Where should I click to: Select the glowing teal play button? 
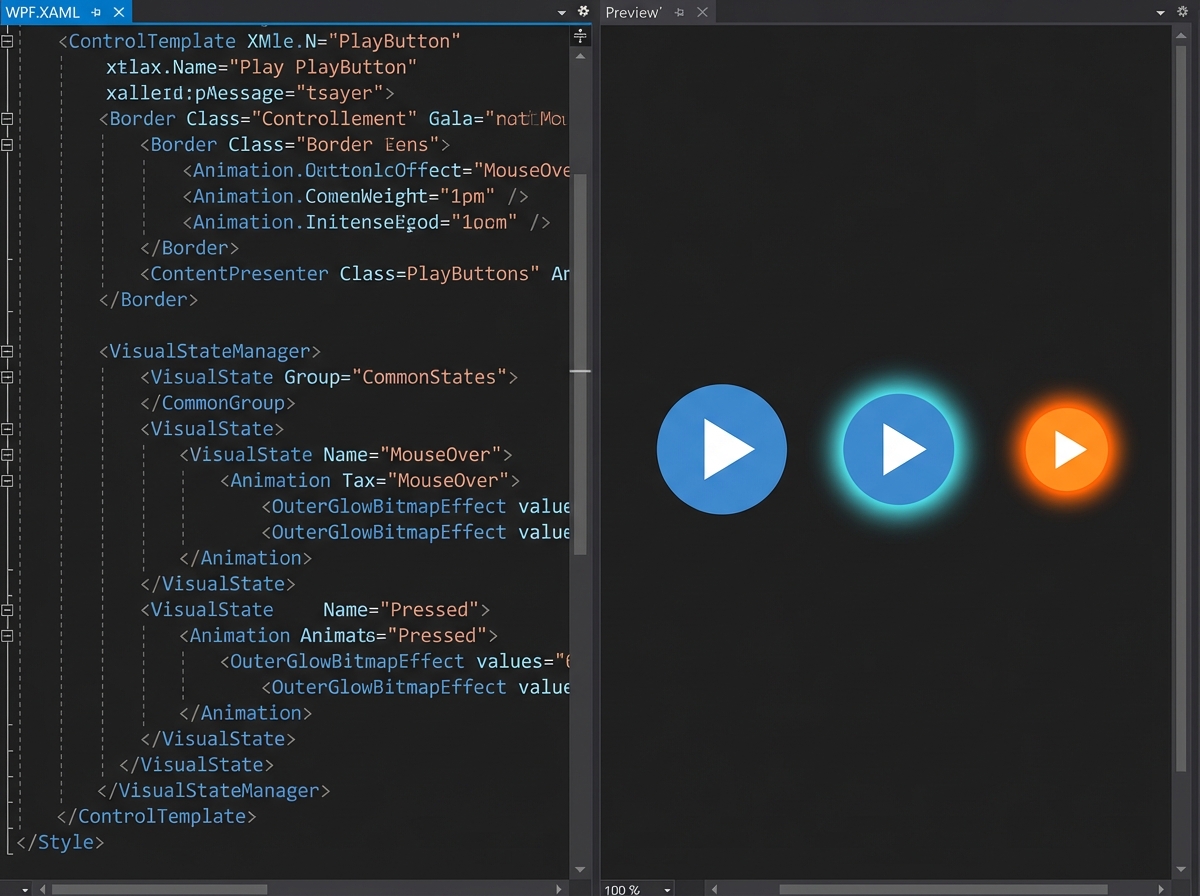tap(899, 448)
